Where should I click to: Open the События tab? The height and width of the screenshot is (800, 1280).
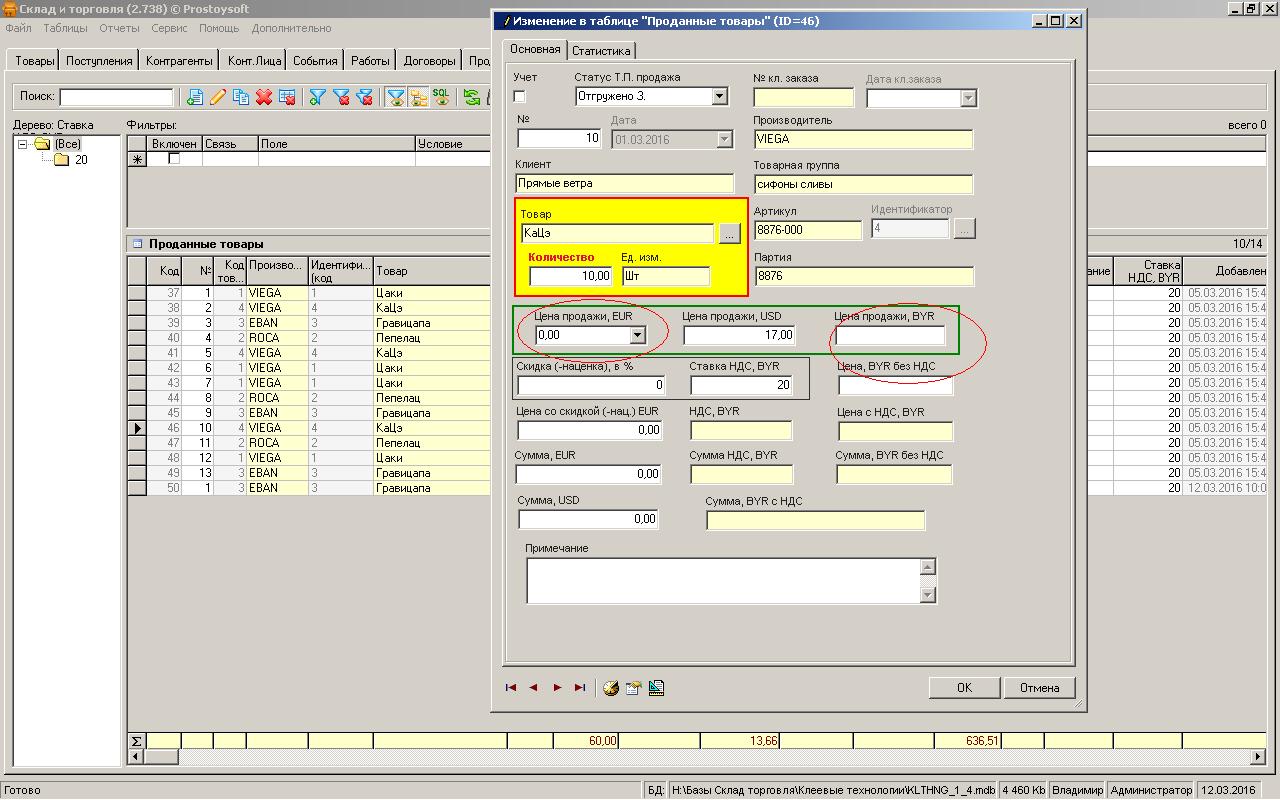pos(315,61)
